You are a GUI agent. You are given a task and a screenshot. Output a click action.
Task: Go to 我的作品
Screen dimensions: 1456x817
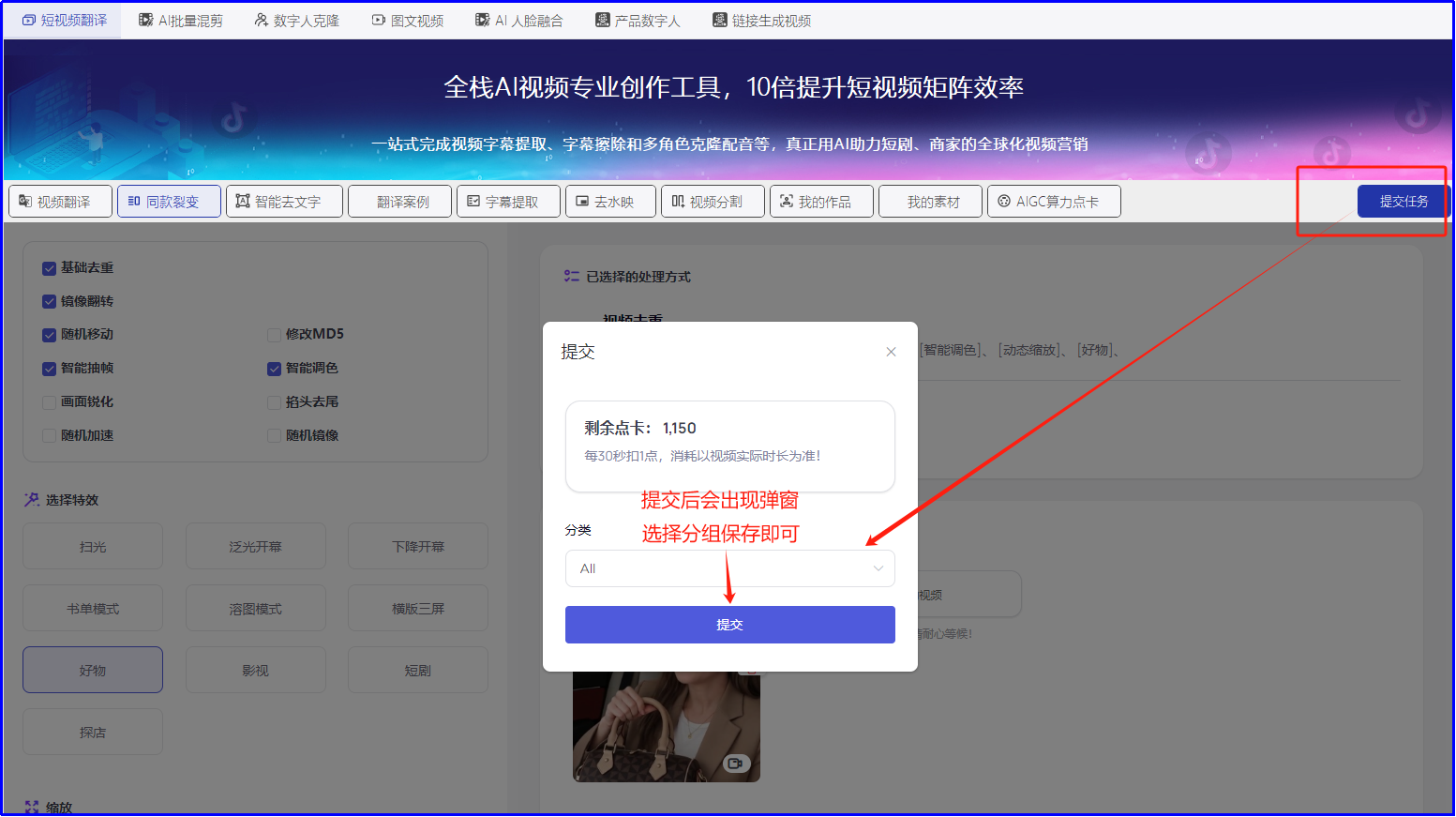click(x=821, y=202)
